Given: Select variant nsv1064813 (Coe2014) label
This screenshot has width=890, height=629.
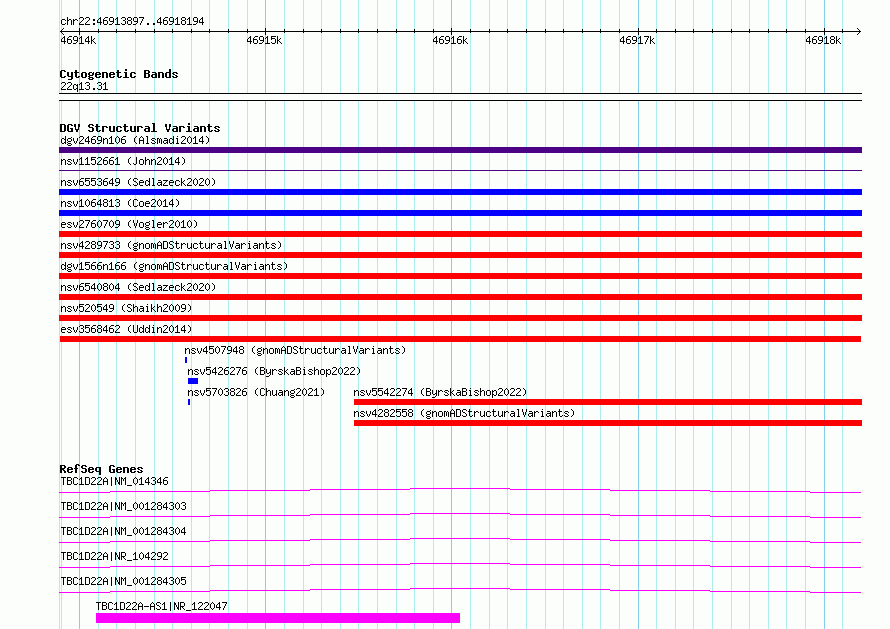Looking at the screenshot, I should coord(120,203).
